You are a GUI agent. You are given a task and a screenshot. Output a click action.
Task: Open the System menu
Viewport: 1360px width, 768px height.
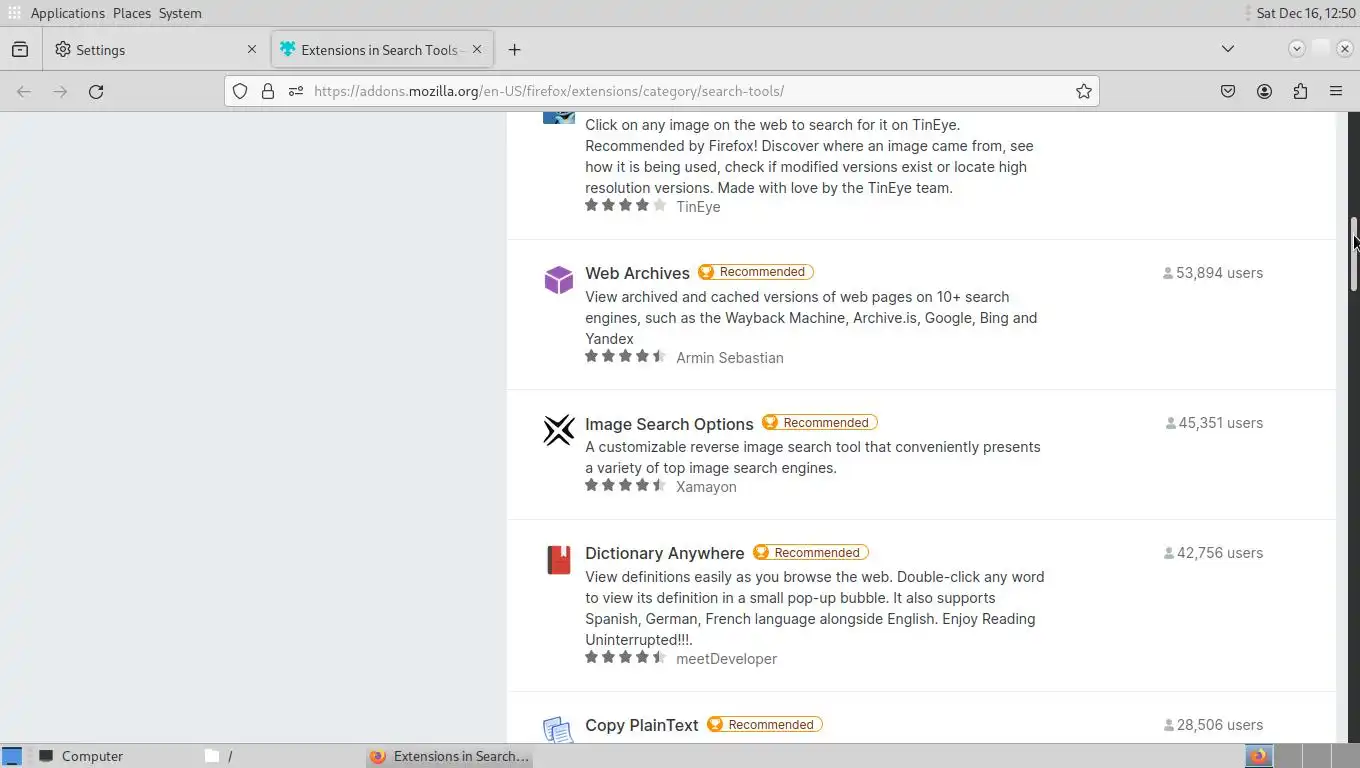(x=180, y=13)
